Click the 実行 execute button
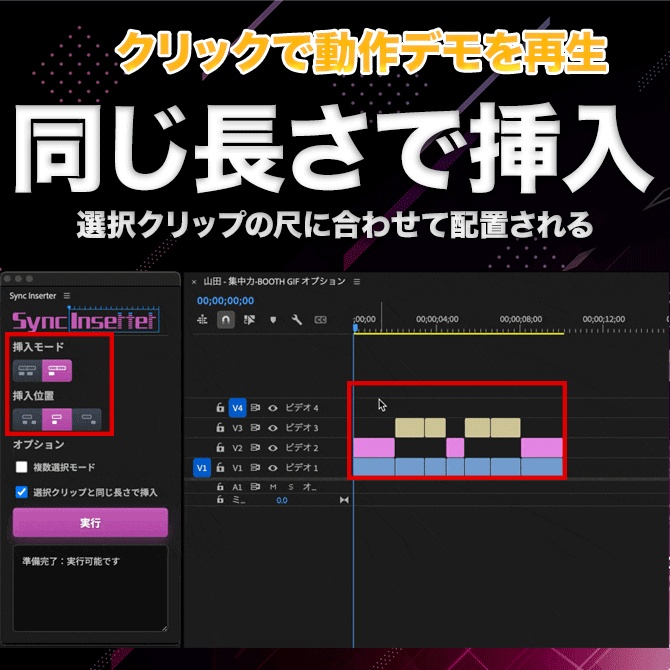 click(90, 522)
